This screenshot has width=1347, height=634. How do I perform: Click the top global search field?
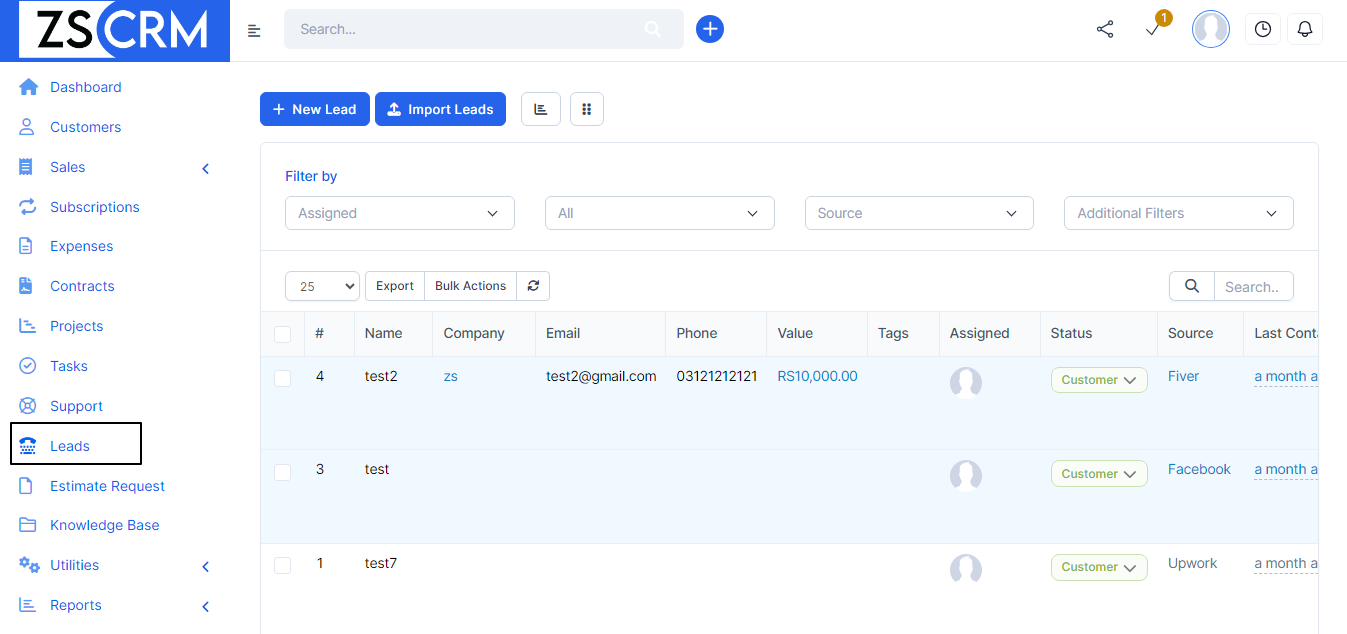click(x=484, y=29)
